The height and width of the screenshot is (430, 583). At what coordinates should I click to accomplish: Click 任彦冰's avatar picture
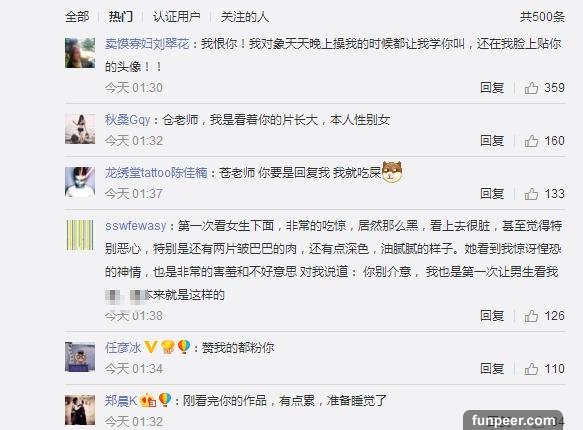(80, 357)
